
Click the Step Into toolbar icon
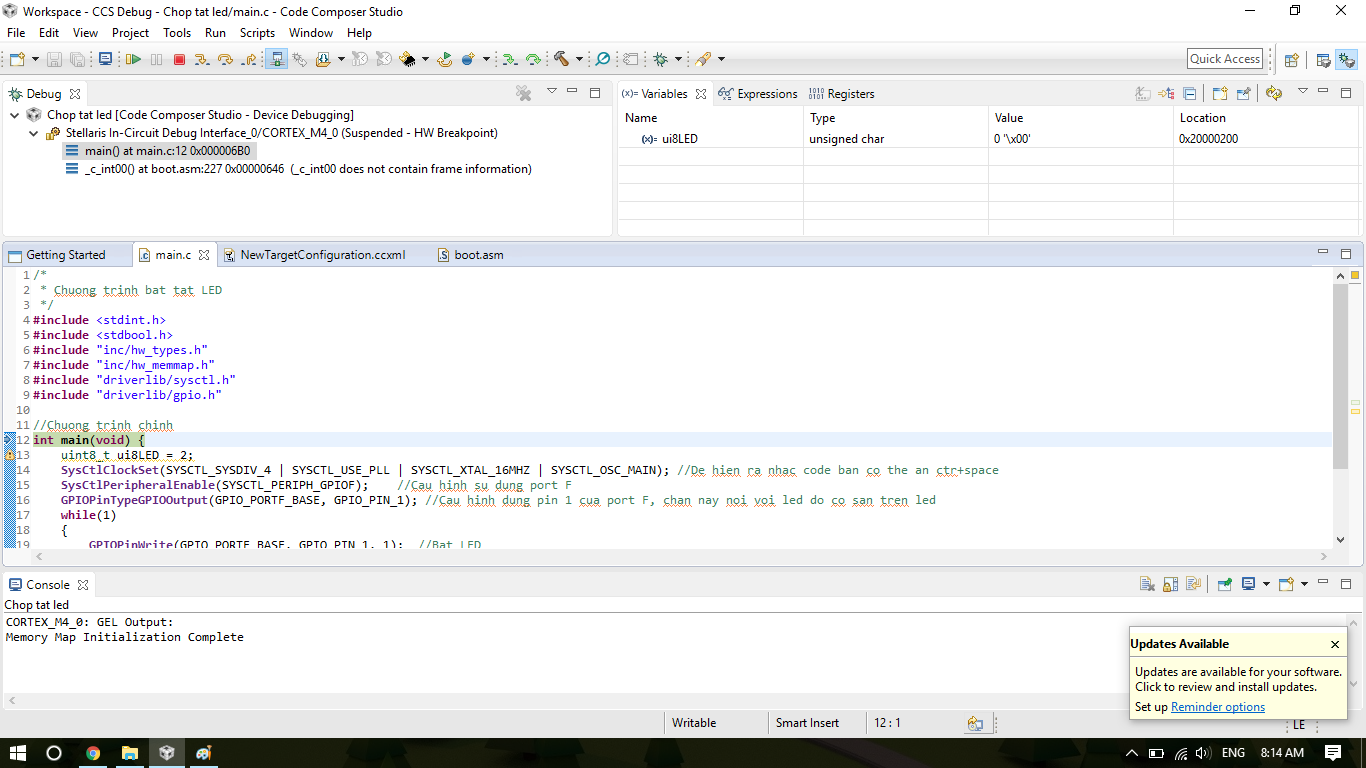tap(202, 60)
